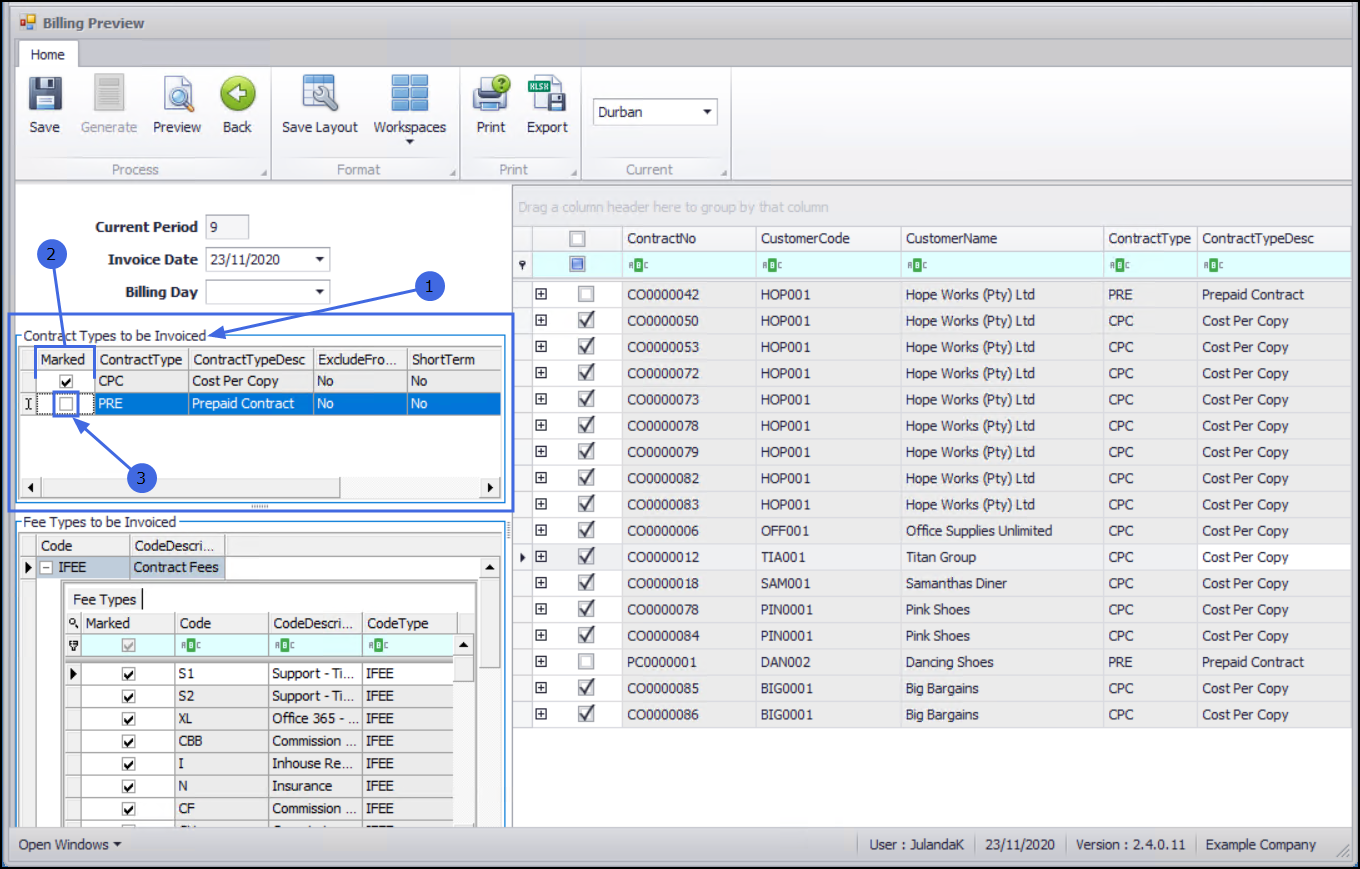The image size is (1360, 869).
Task: Click the green Back arrow icon
Action: pos(237,95)
